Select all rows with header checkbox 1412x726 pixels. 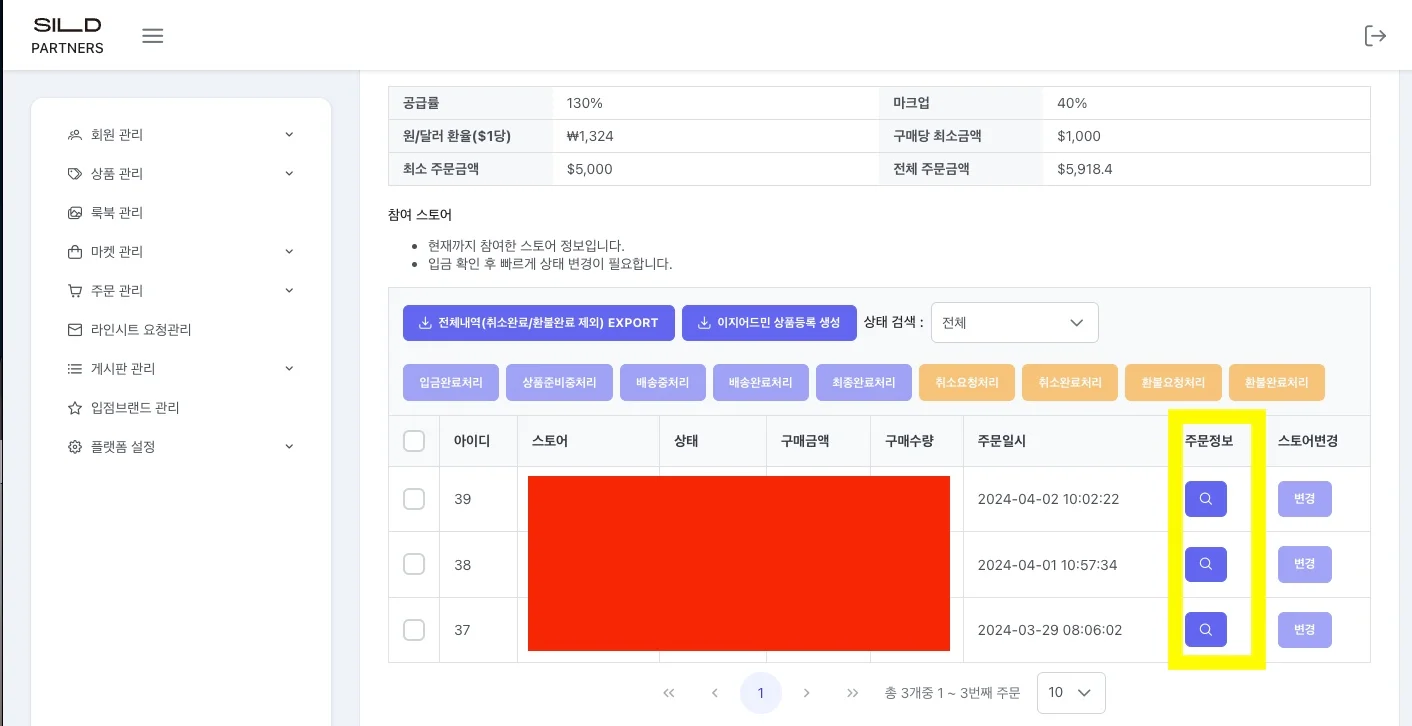tap(414, 441)
